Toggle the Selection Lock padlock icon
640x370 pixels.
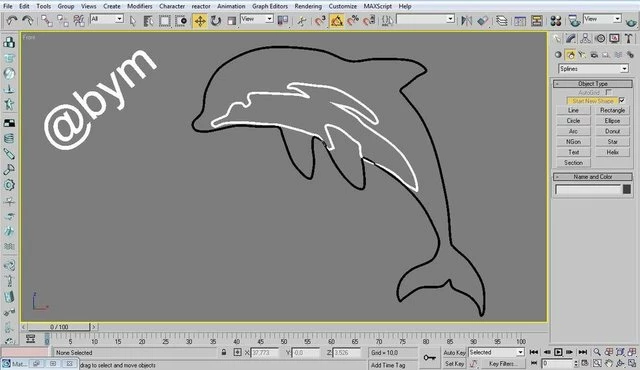point(224,352)
